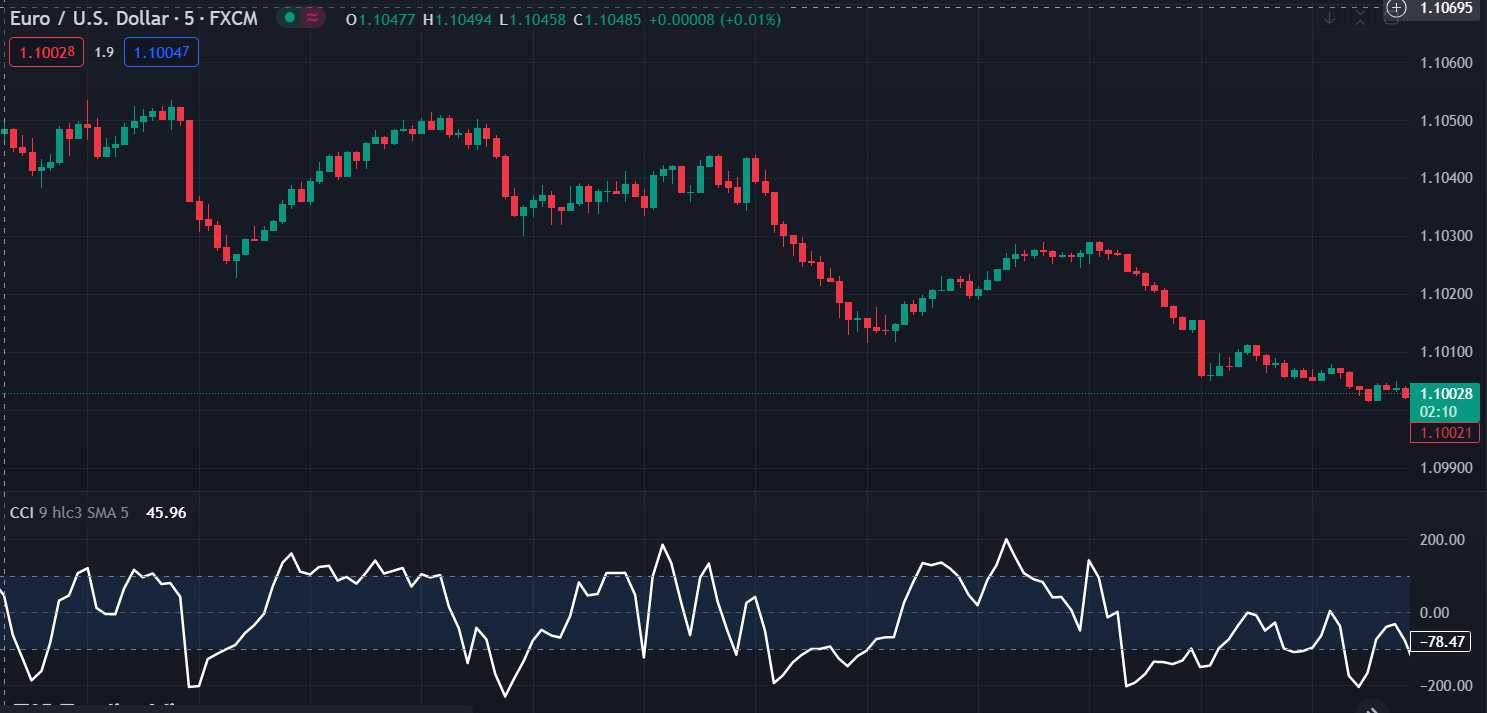Maximize the chart pane using its icon
The width and height of the screenshot is (1487, 713).
click(1390, 20)
